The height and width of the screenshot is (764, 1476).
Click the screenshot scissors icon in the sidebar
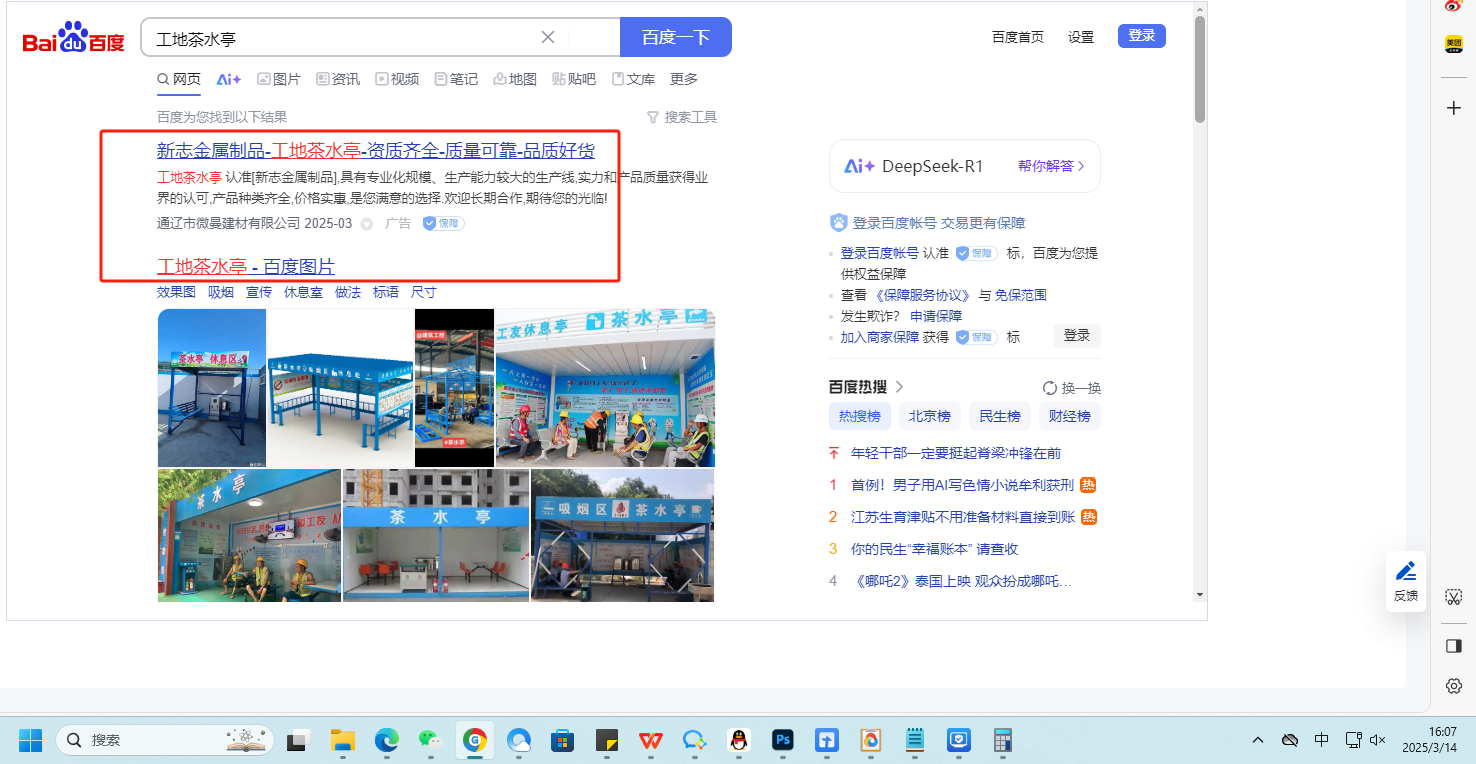tap(1454, 596)
